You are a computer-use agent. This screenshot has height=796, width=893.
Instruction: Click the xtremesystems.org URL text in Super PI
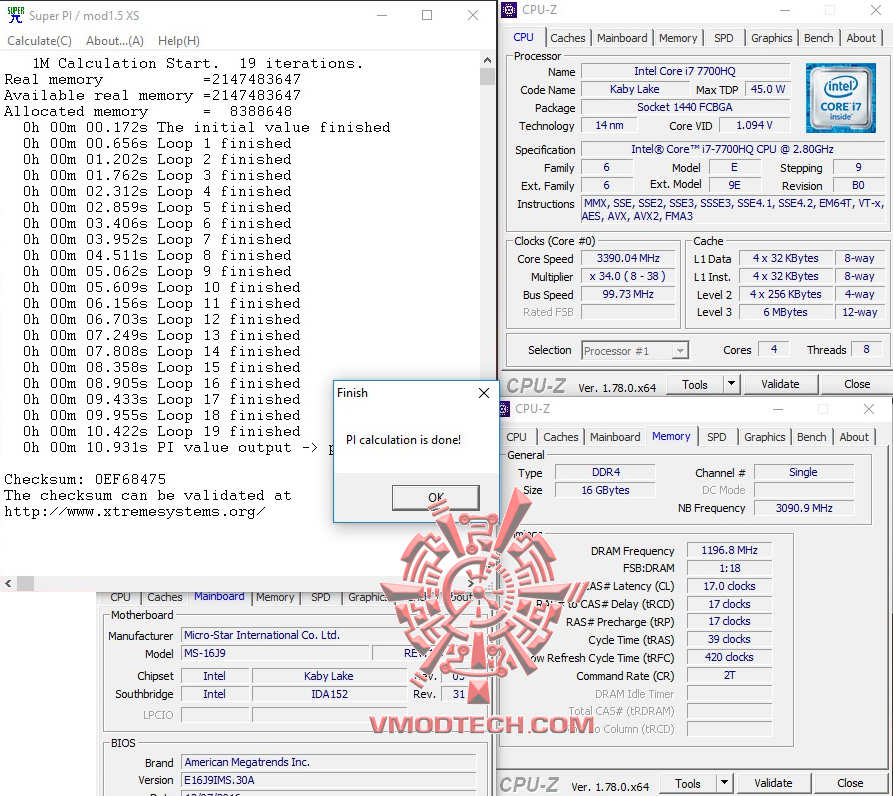tap(134, 511)
